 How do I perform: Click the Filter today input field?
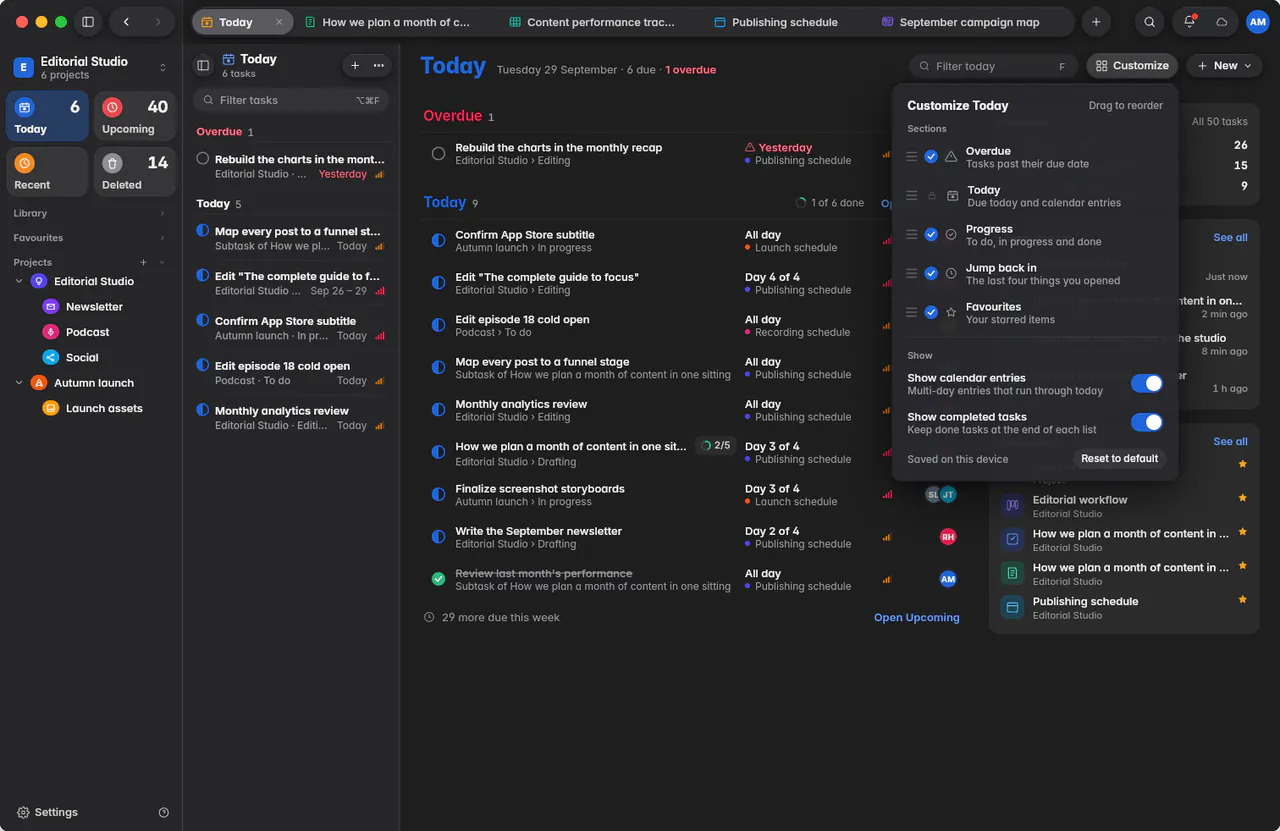pyautogui.click(x=993, y=66)
